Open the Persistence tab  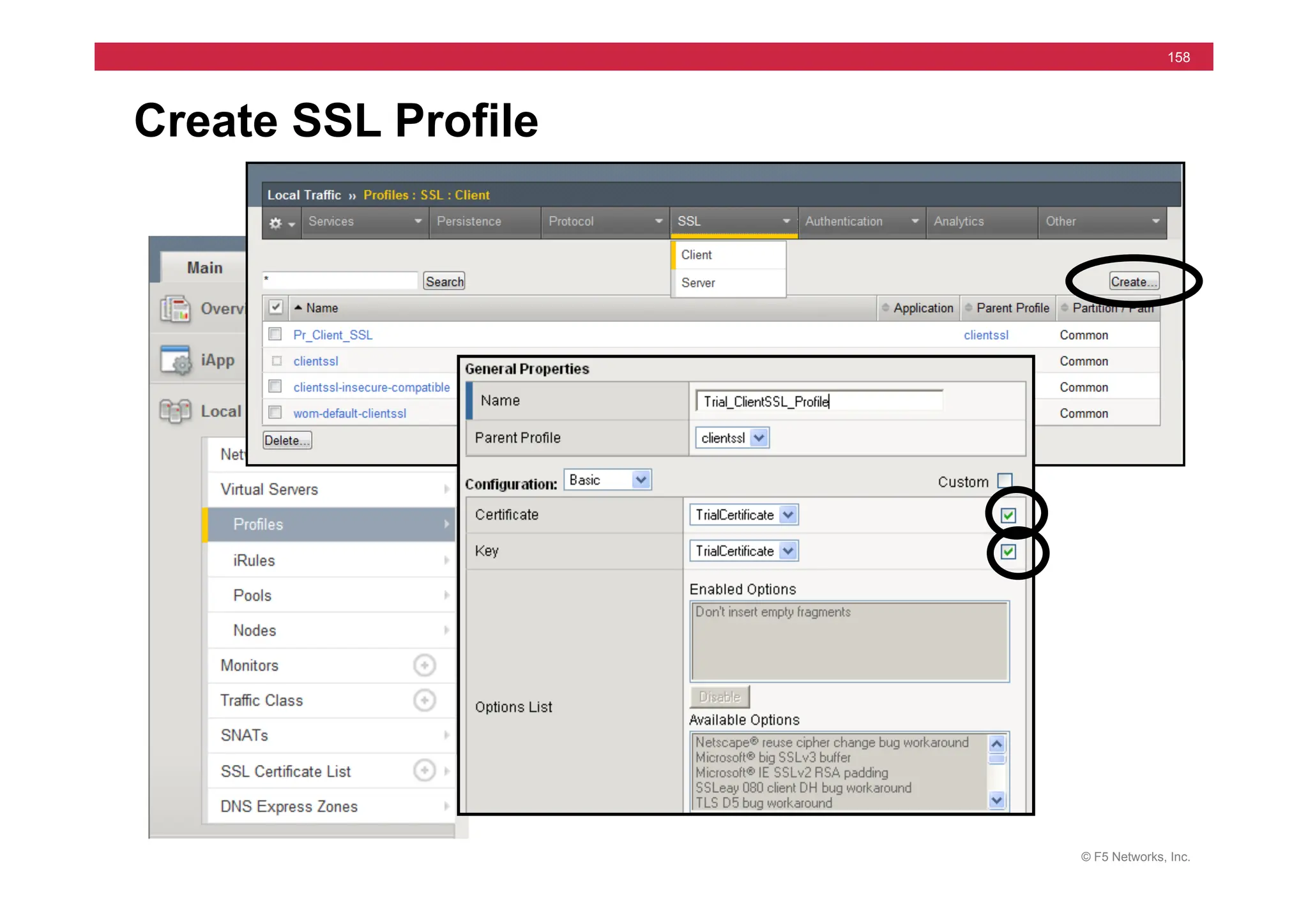click(x=485, y=222)
